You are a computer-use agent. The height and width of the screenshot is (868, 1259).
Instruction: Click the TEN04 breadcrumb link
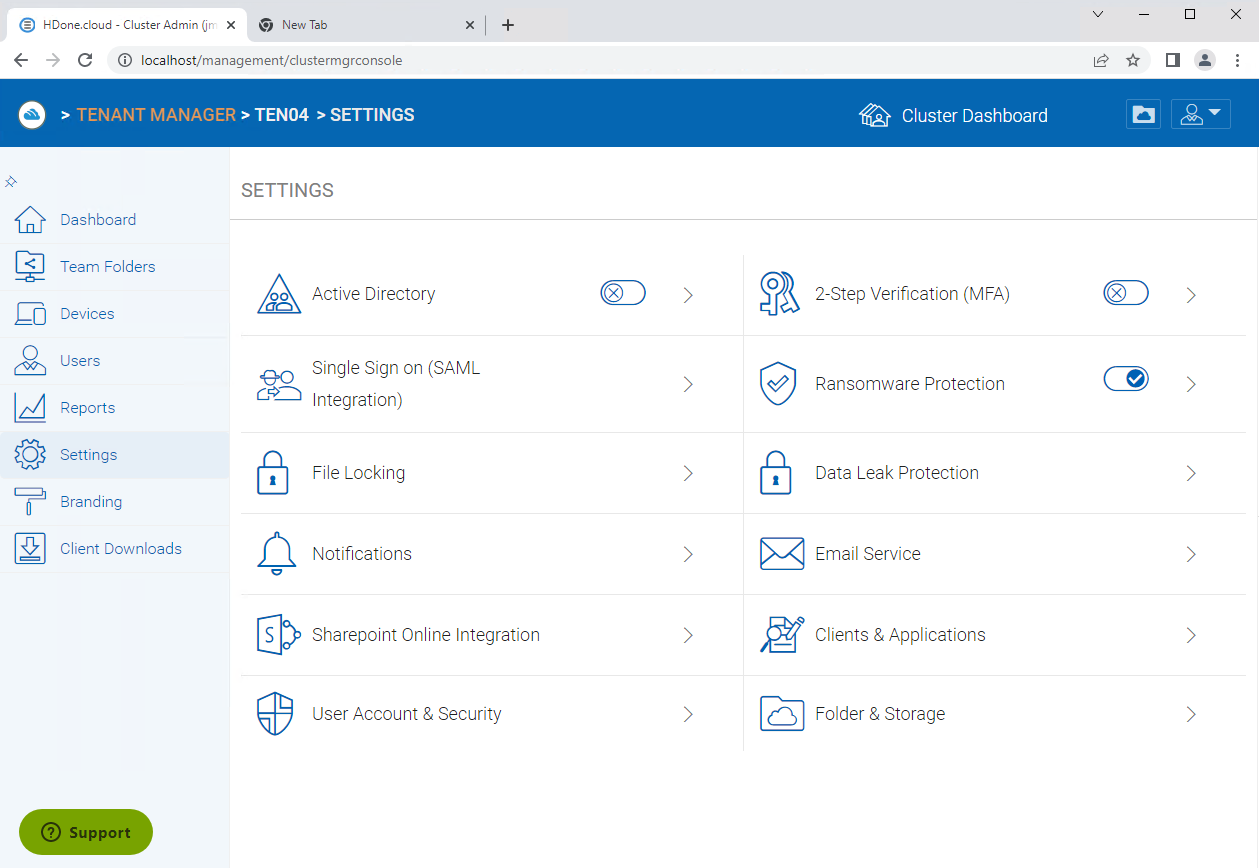tap(282, 115)
